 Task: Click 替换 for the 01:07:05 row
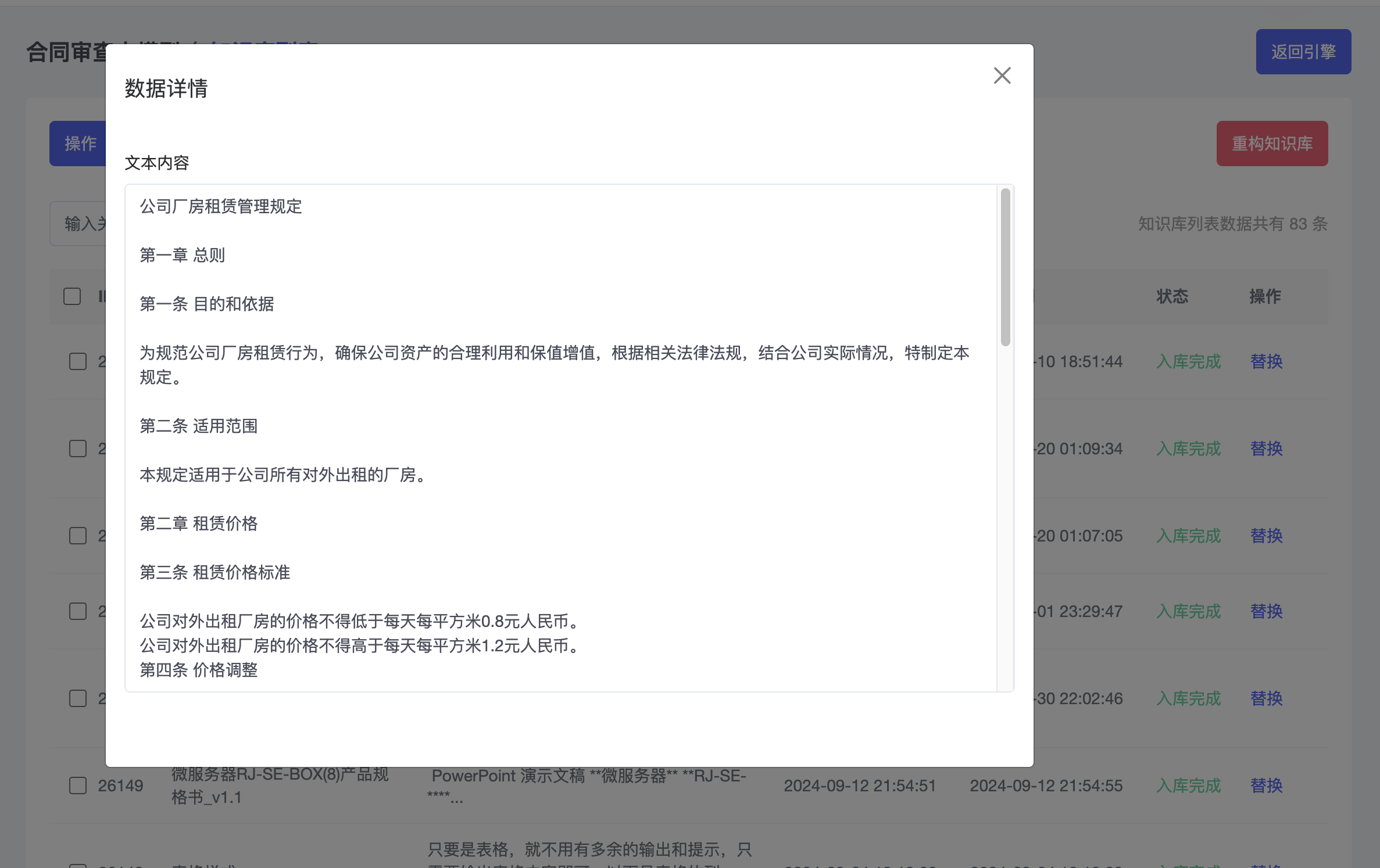coord(1266,536)
